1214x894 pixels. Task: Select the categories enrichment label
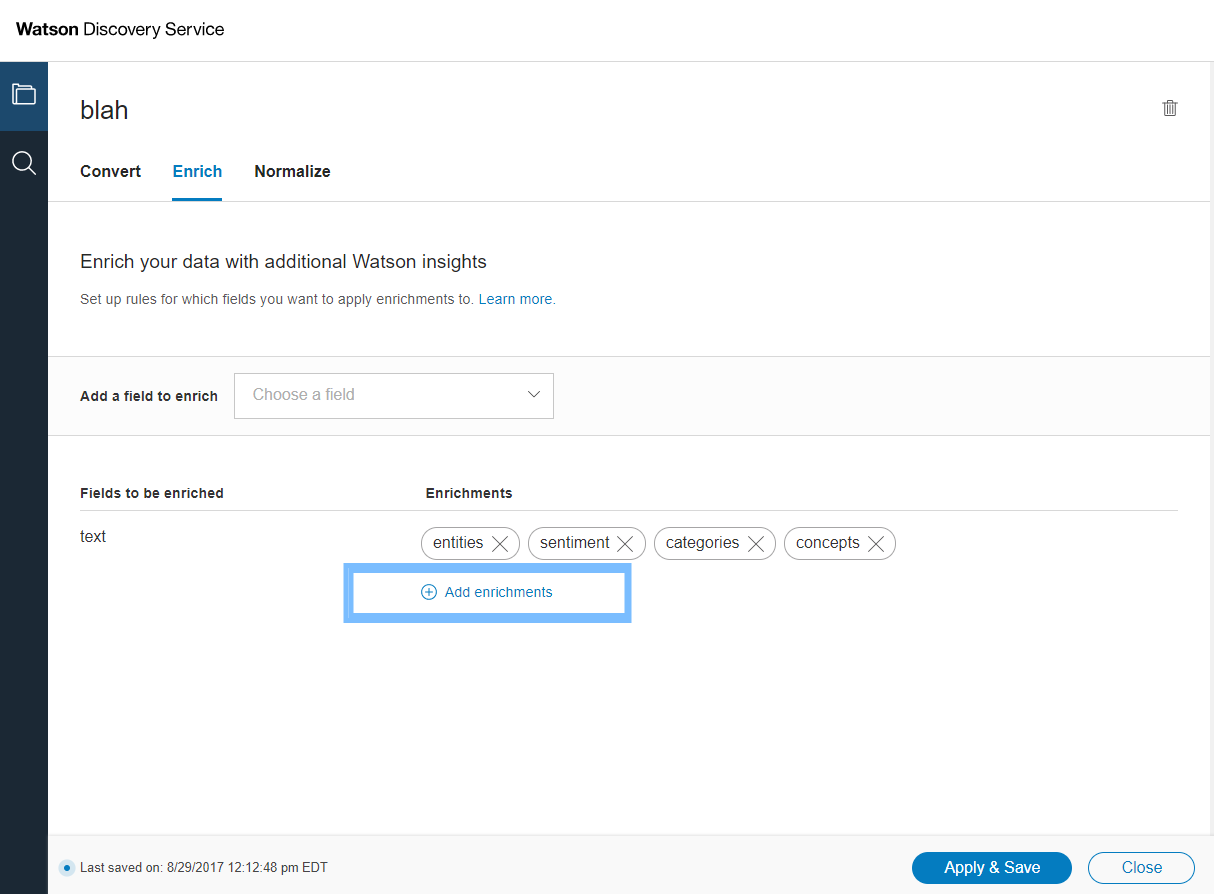coord(702,542)
